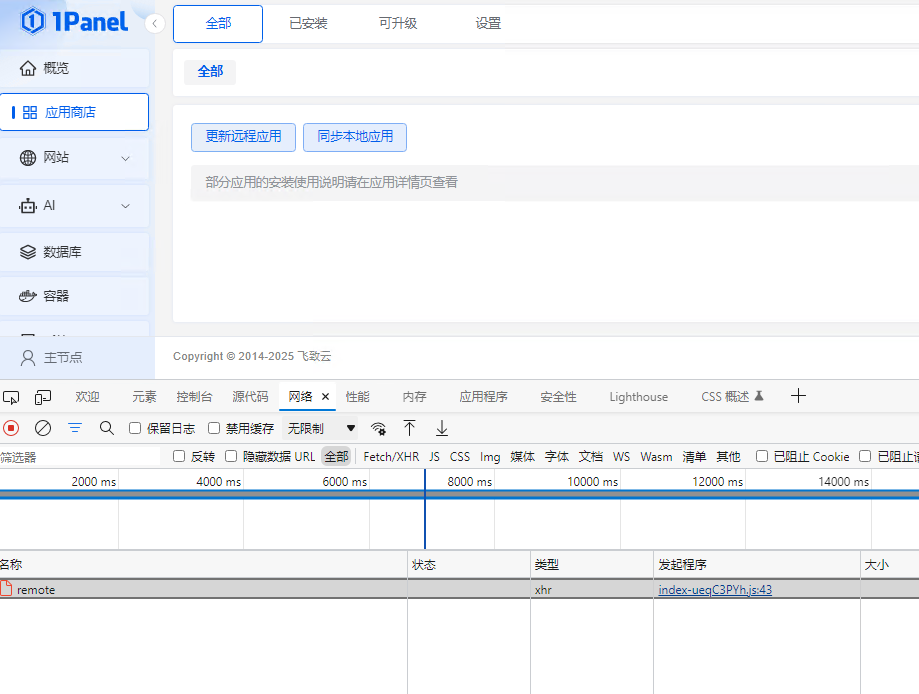Enable the 保留日志 checkbox
Image resolution: width=919 pixels, height=694 pixels.
pyautogui.click(x=135, y=428)
